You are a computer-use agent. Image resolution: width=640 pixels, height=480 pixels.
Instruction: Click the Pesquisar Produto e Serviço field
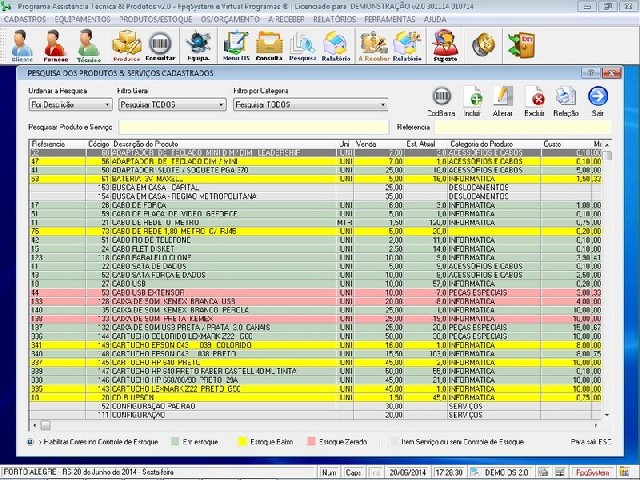click(x=253, y=127)
